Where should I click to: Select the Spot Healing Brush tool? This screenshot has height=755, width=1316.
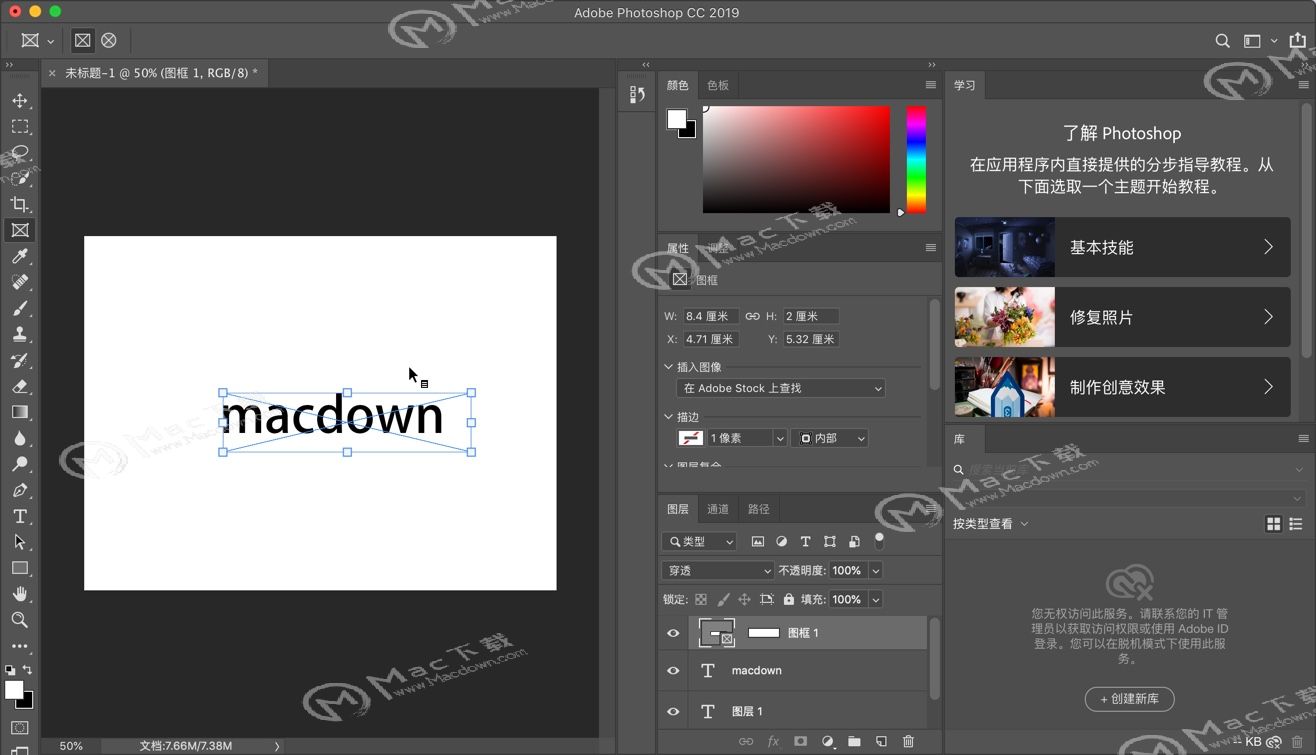pyautogui.click(x=20, y=283)
